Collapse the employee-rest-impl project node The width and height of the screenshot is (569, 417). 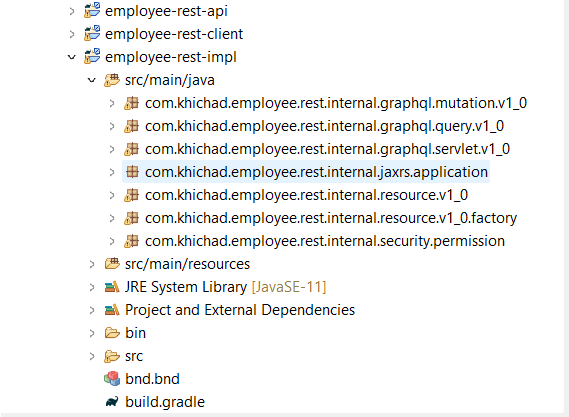72,57
